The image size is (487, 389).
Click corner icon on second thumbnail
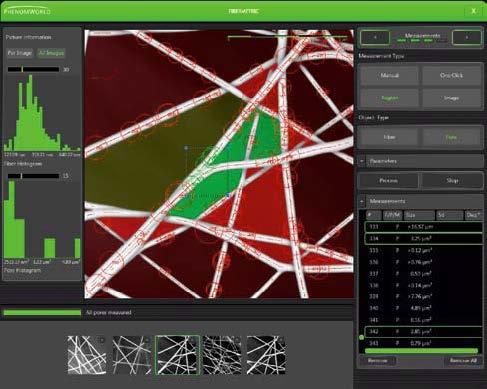tap(147, 340)
